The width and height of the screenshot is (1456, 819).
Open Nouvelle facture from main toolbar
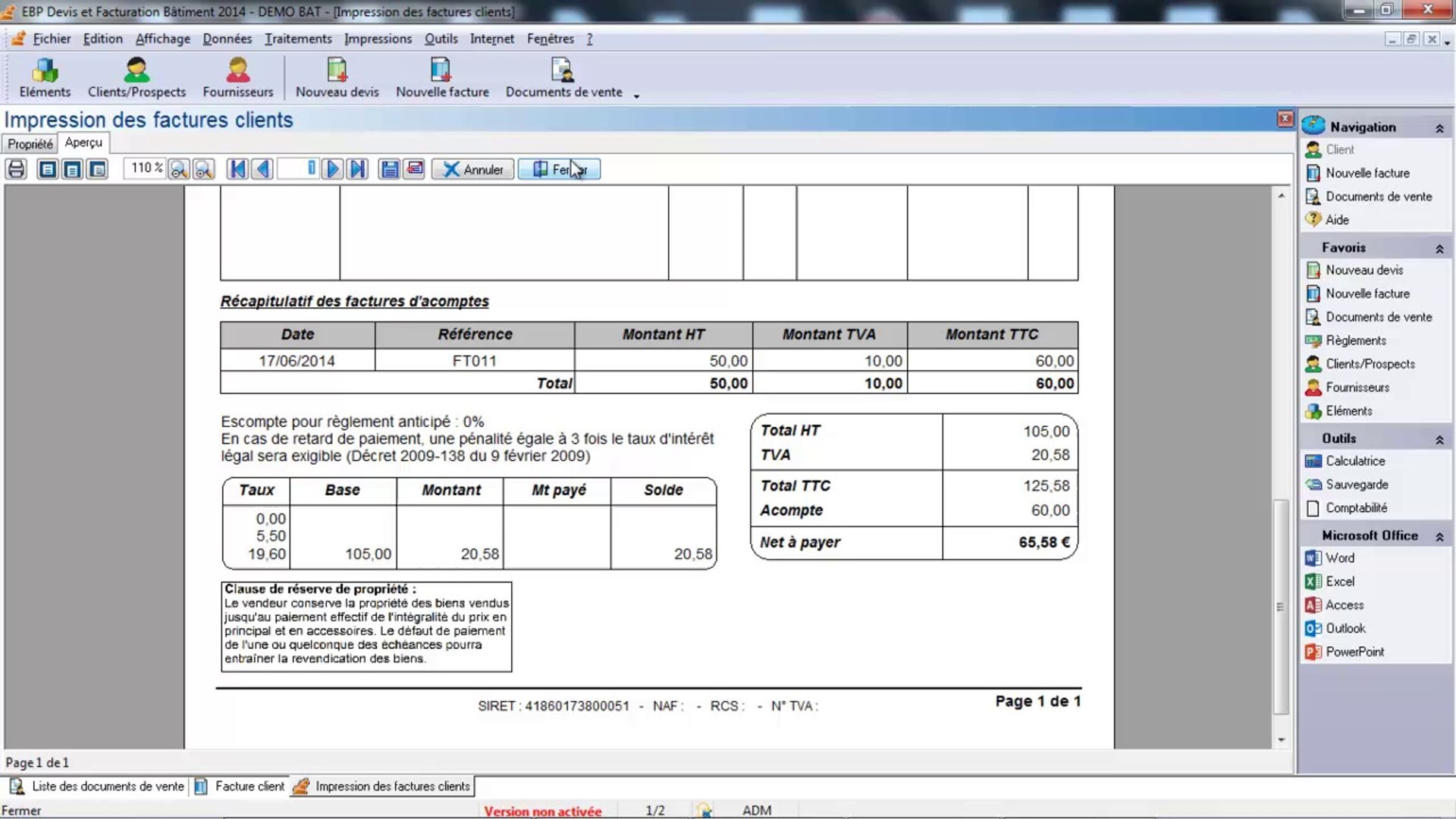(441, 78)
